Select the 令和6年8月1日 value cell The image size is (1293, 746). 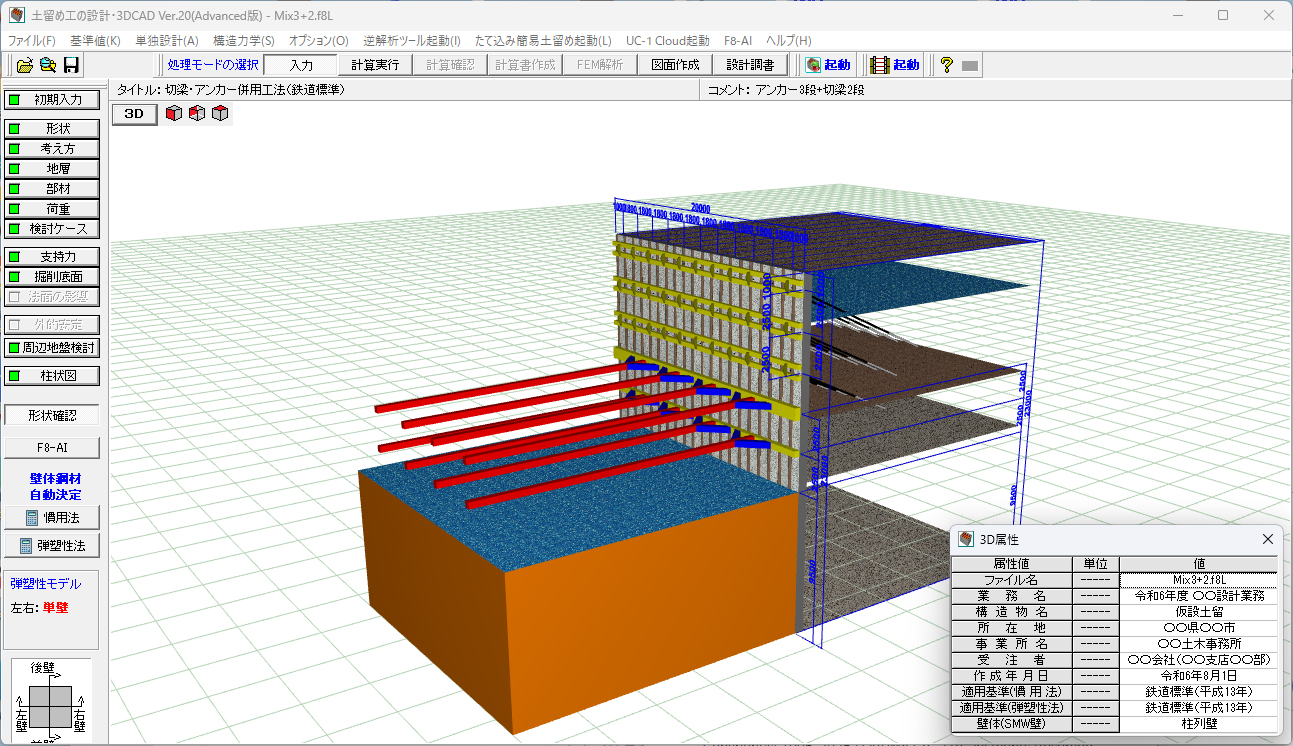point(1199,676)
